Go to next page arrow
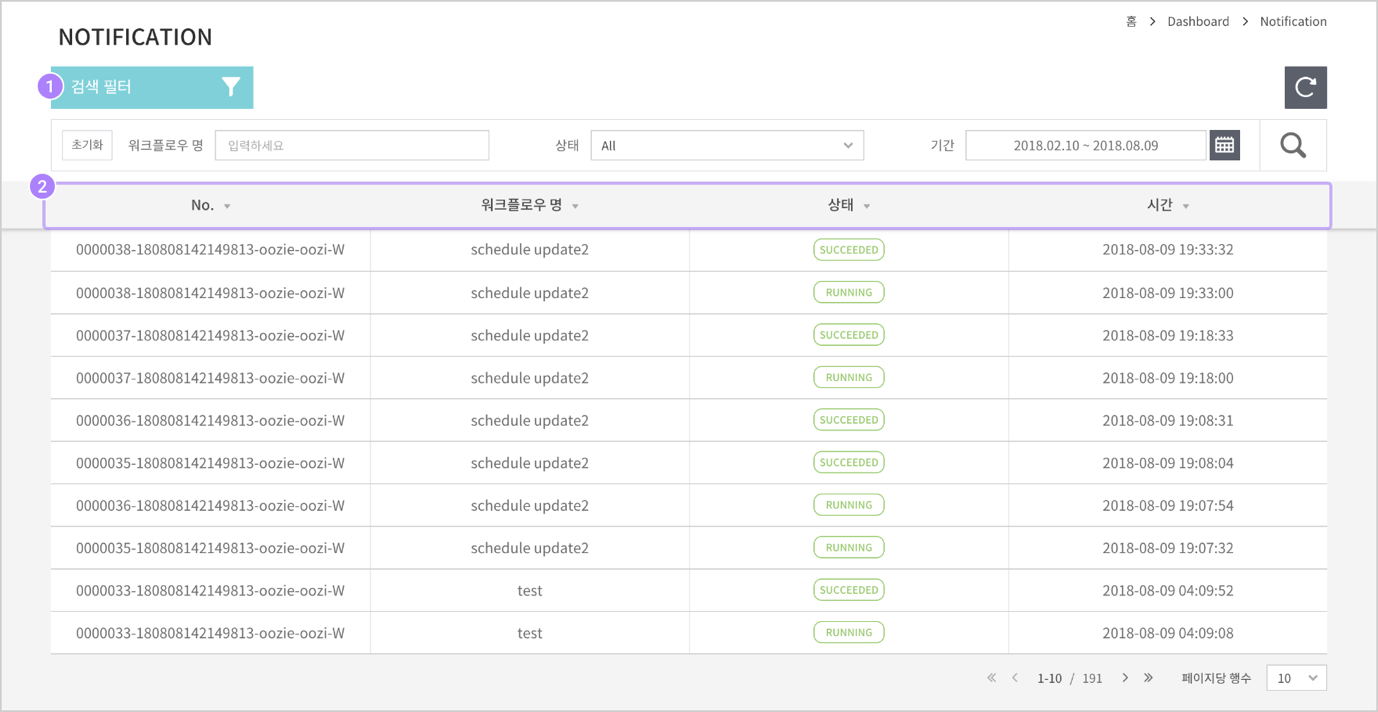The height and width of the screenshot is (712, 1378). pos(1125,678)
